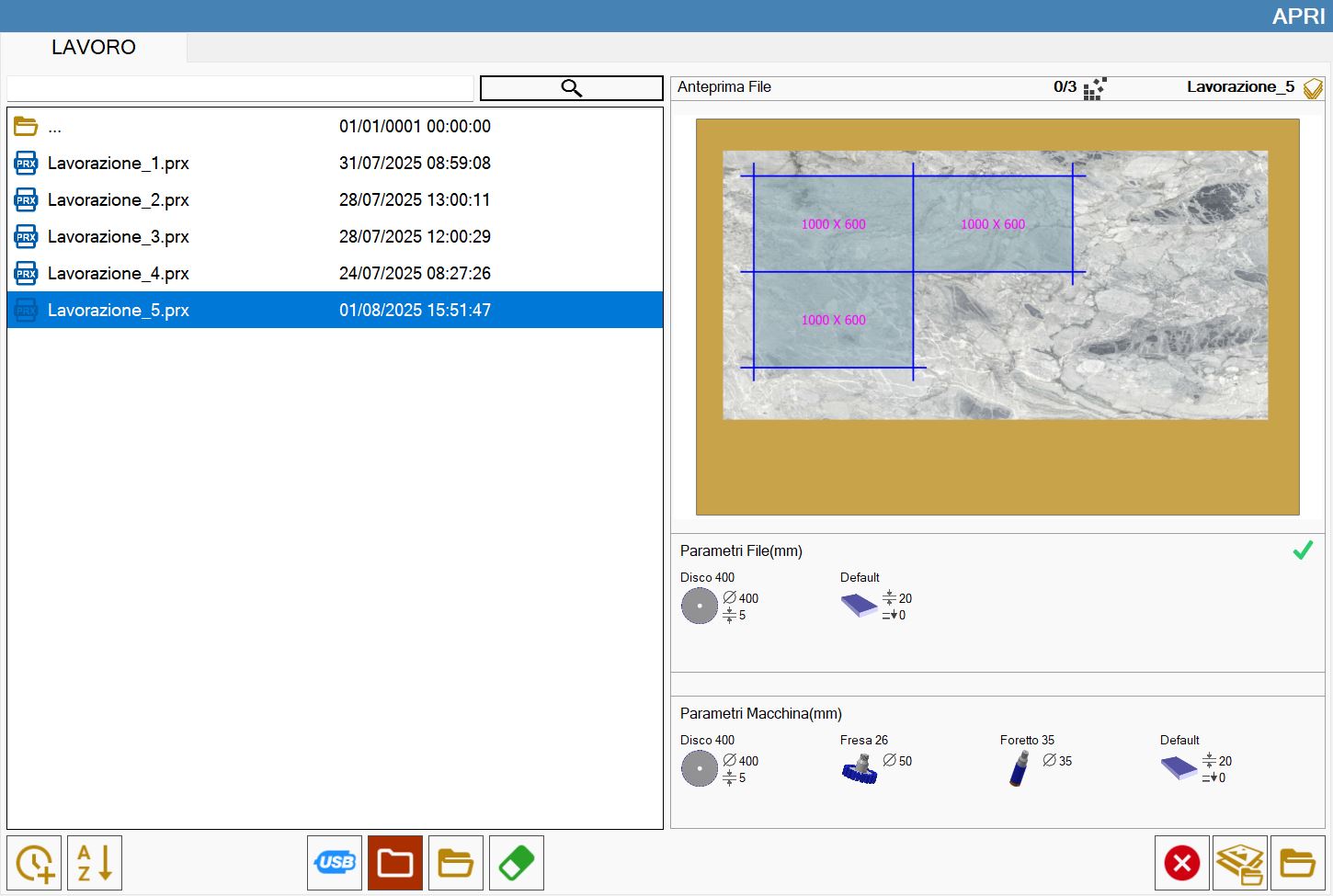
Task: Click the stacked slabs import button
Action: [x=1240, y=863]
